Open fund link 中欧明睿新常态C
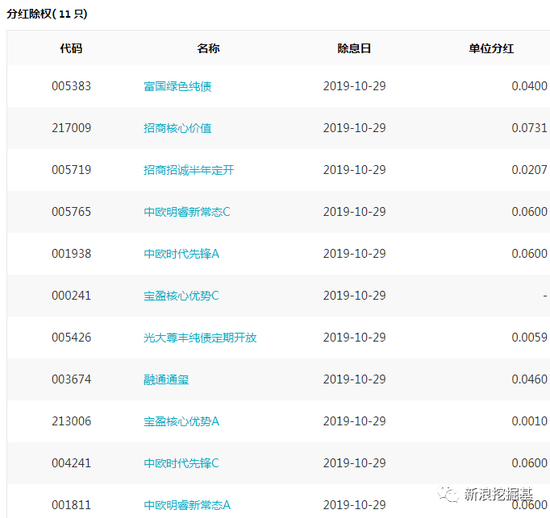 tap(187, 212)
